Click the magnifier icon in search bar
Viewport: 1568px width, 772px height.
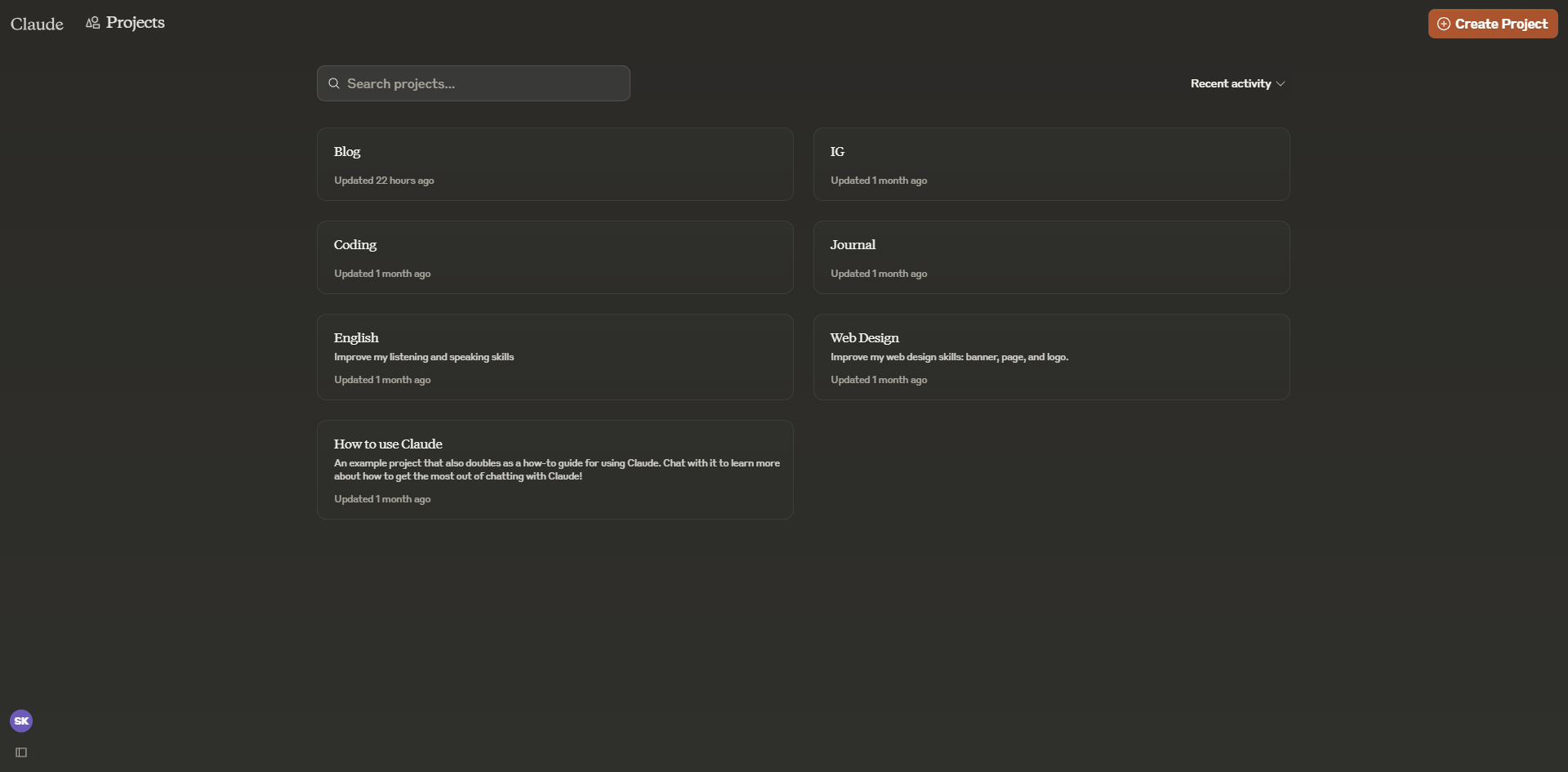(334, 83)
